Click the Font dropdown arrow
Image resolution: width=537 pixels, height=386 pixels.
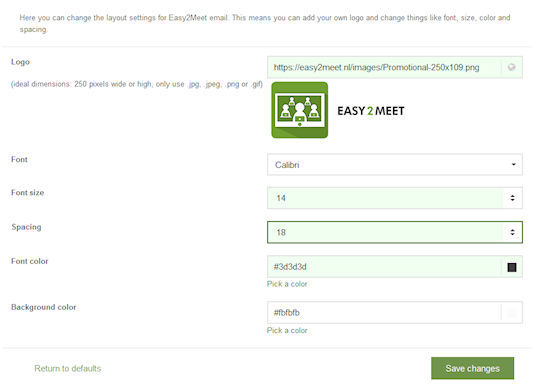(x=513, y=164)
